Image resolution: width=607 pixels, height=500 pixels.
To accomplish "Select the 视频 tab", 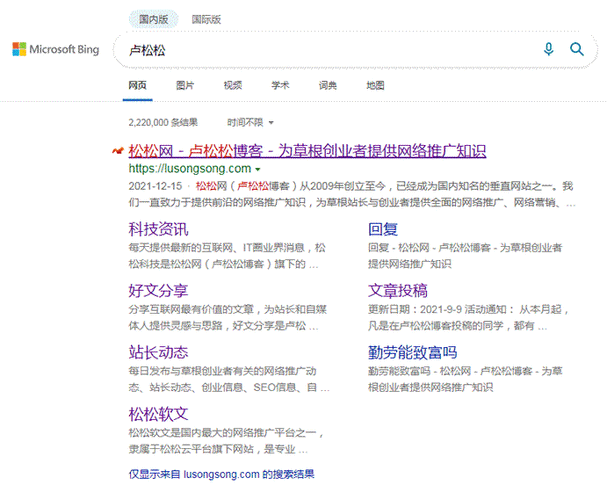I will coord(233,85).
